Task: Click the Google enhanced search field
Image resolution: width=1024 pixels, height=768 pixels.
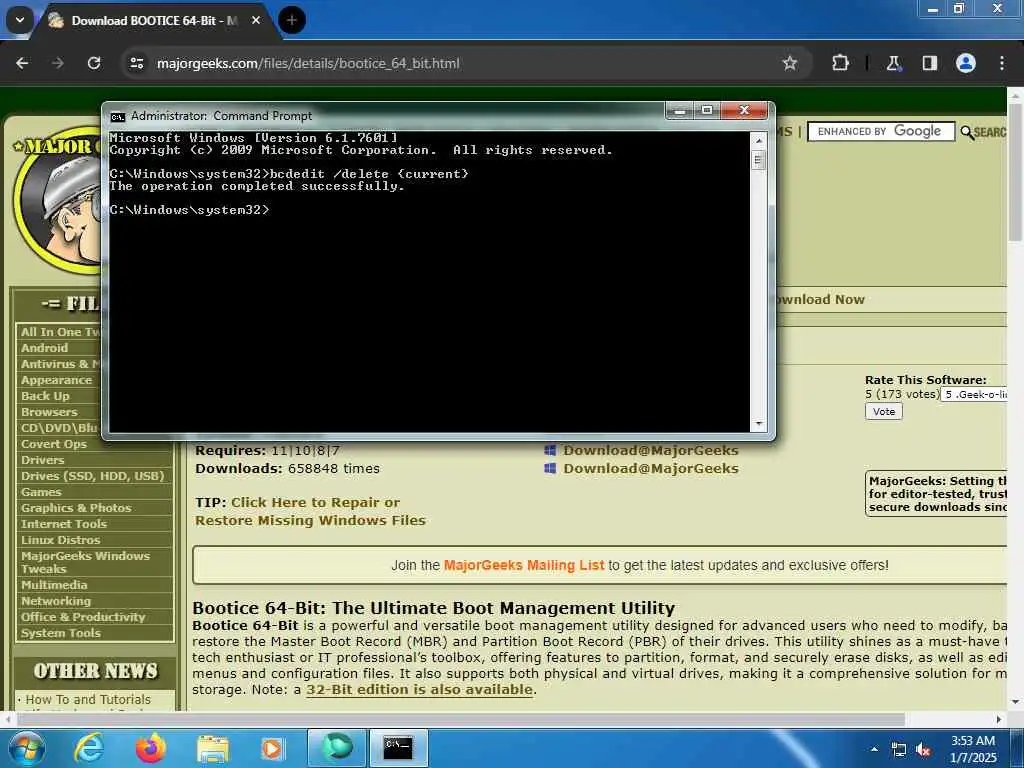Action: tap(881, 131)
